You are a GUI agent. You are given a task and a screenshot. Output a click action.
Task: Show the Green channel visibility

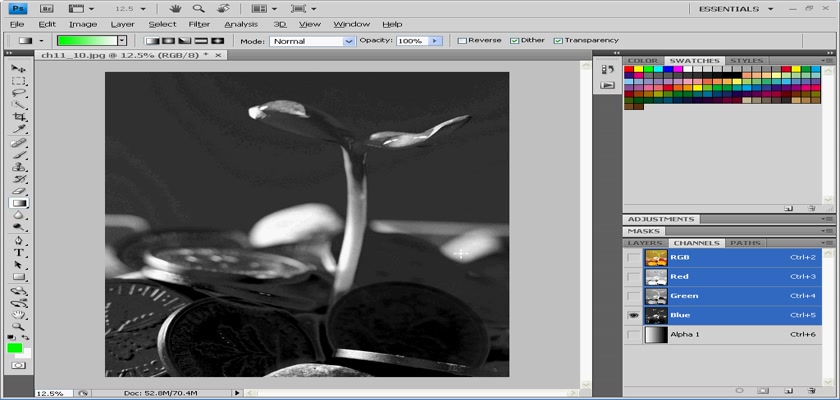(x=634, y=296)
